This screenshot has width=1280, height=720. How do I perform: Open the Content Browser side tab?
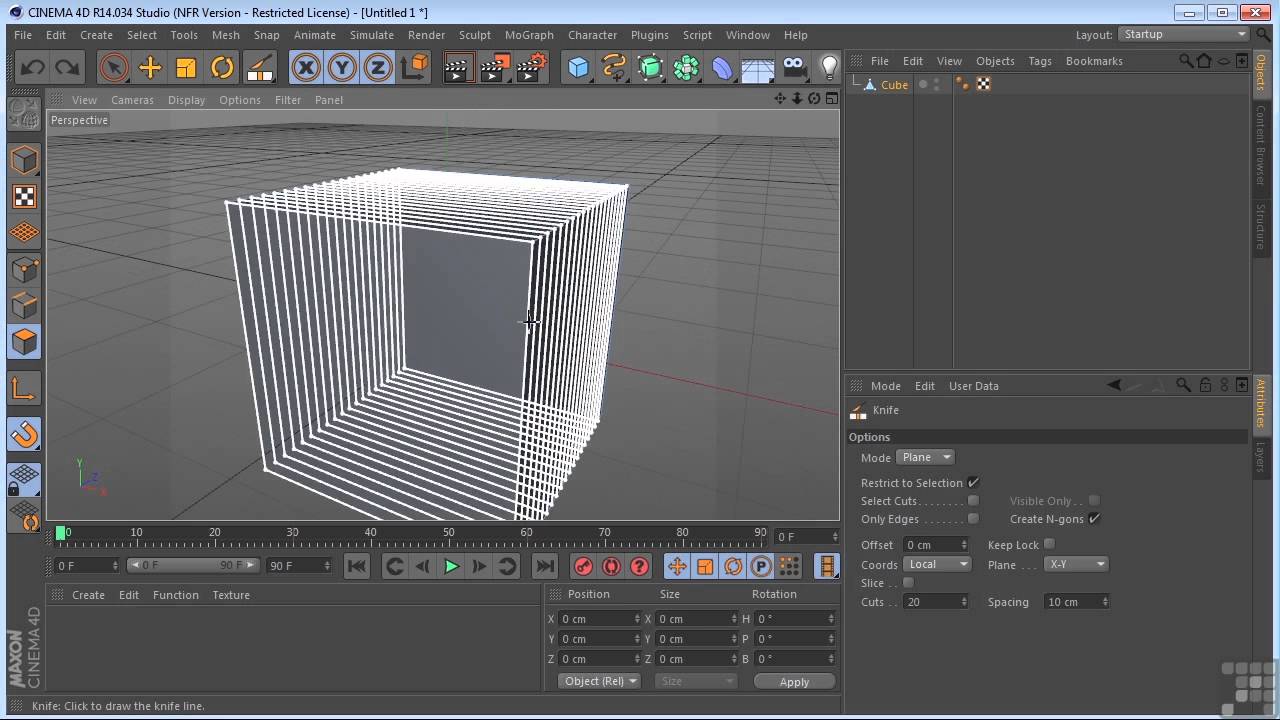(1261, 145)
